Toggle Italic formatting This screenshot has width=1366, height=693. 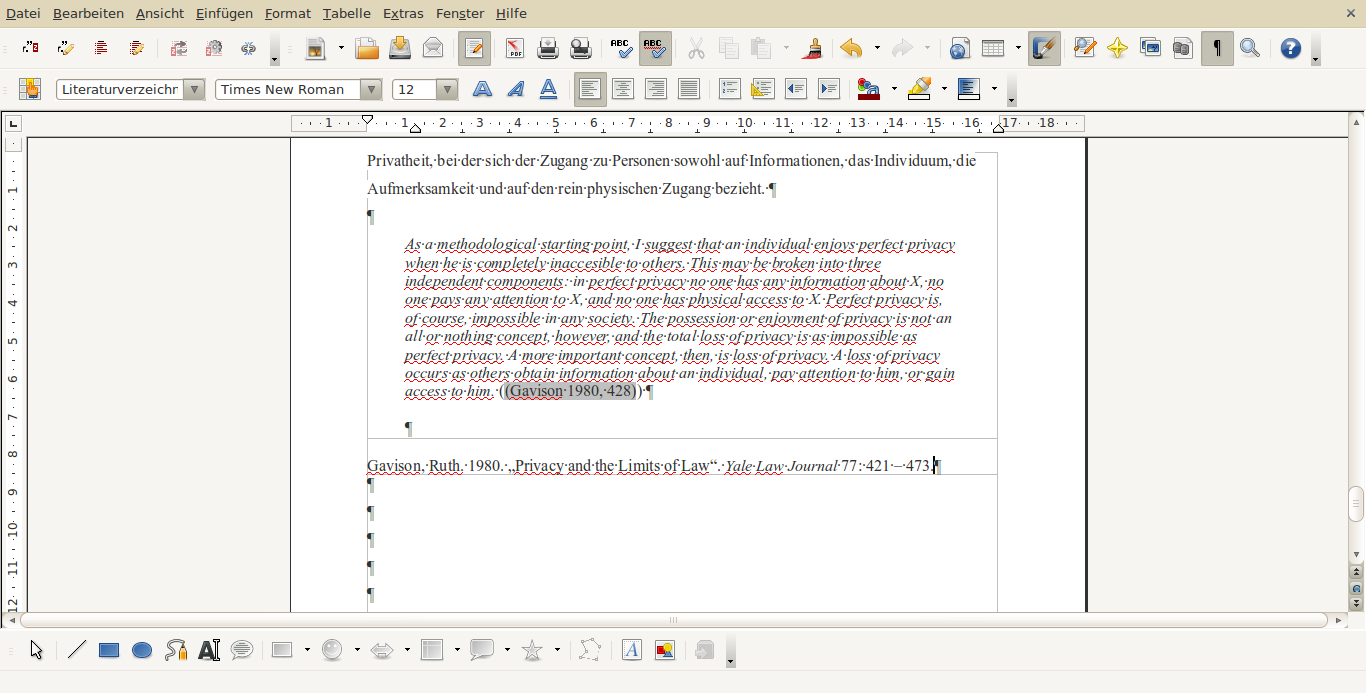[515, 89]
